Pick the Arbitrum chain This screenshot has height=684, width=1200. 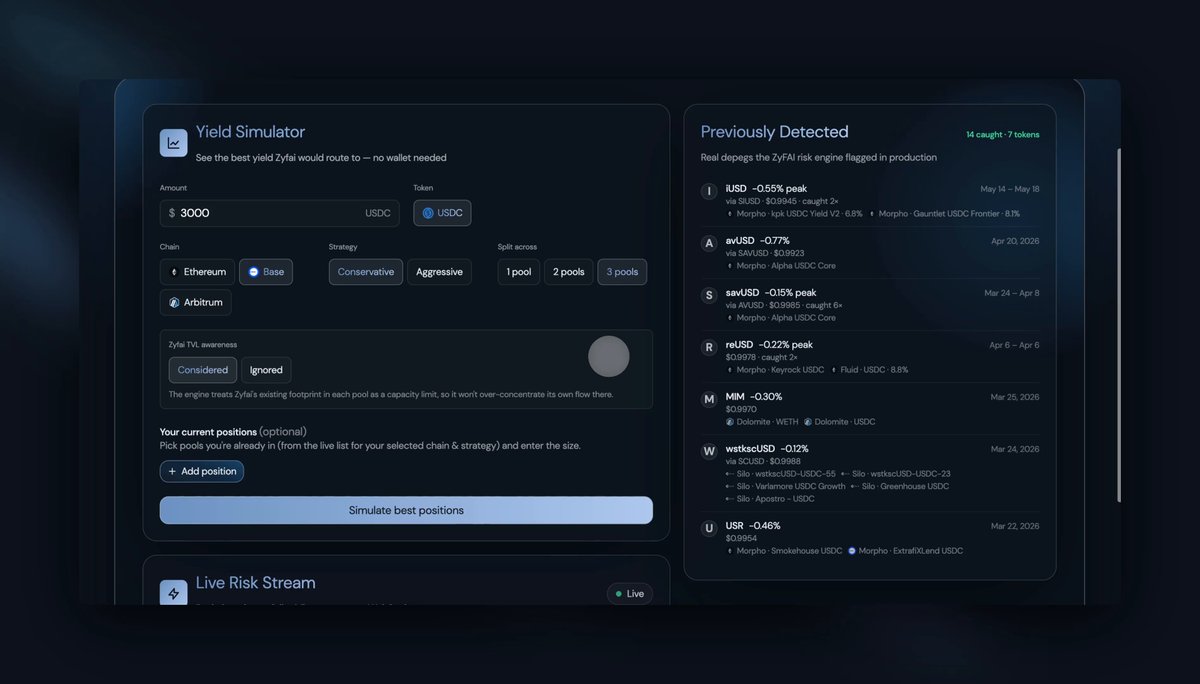196,302
